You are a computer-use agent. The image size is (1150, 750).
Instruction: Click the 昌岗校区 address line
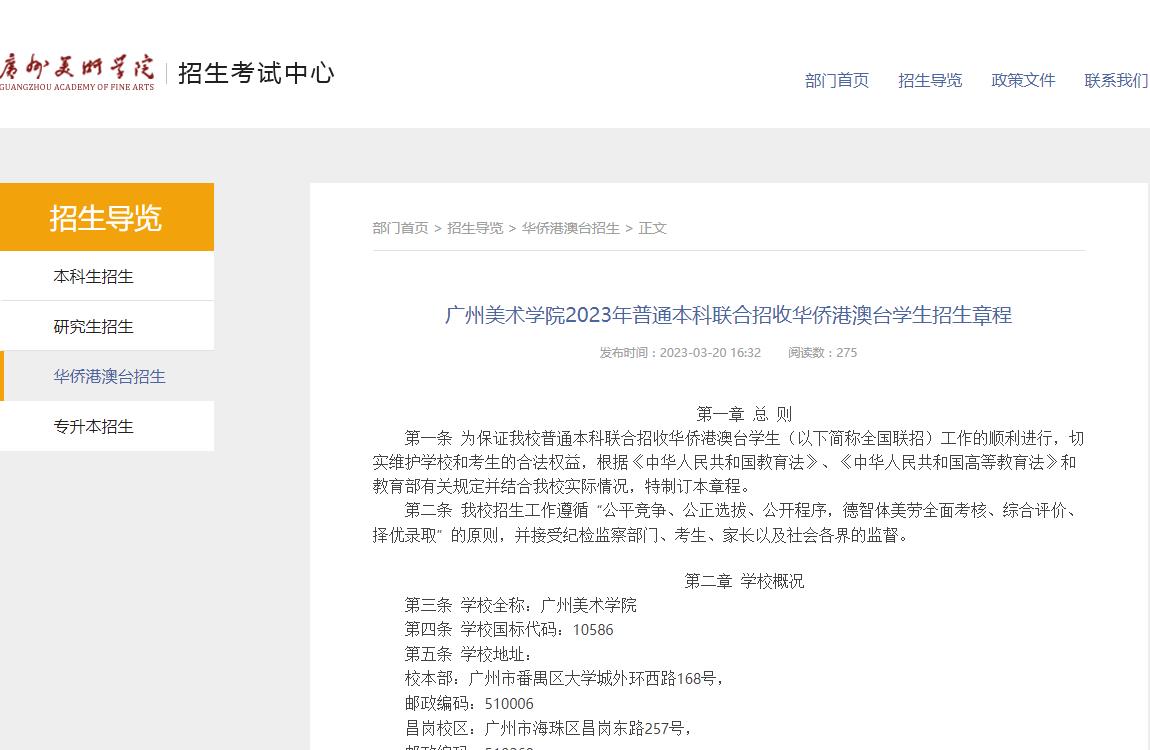(x=549, y=729)
